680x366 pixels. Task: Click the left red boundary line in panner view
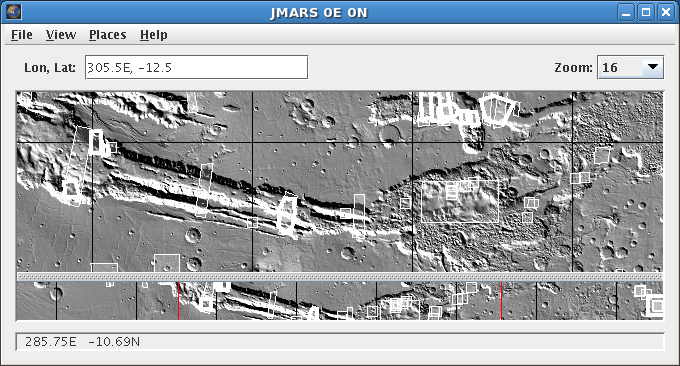pyautogui.click(x=178, y=301)
